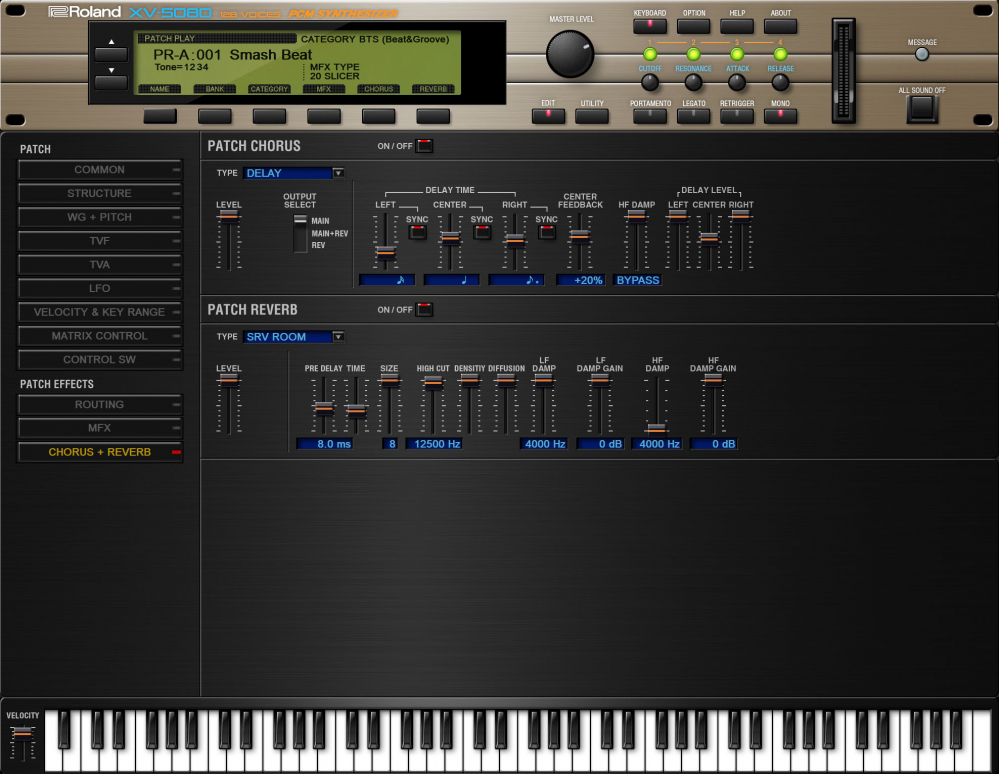Image resolution: width=999 pixels, height=774 pixels.
Task: Open the Control SW section
Action: click(x=100, y=359)
